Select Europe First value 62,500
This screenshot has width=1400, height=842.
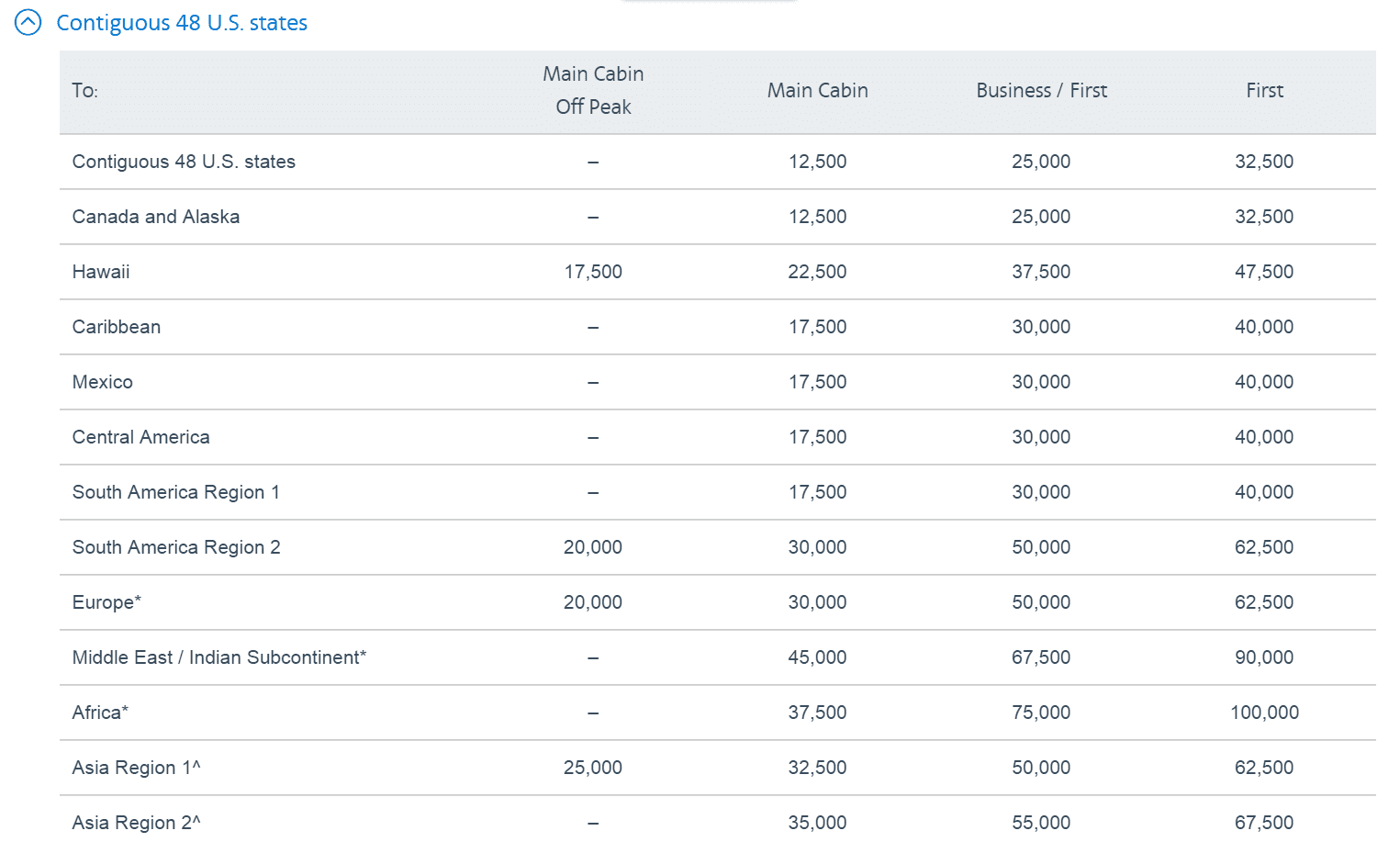pyautogui.click(x=1264, y=602)
